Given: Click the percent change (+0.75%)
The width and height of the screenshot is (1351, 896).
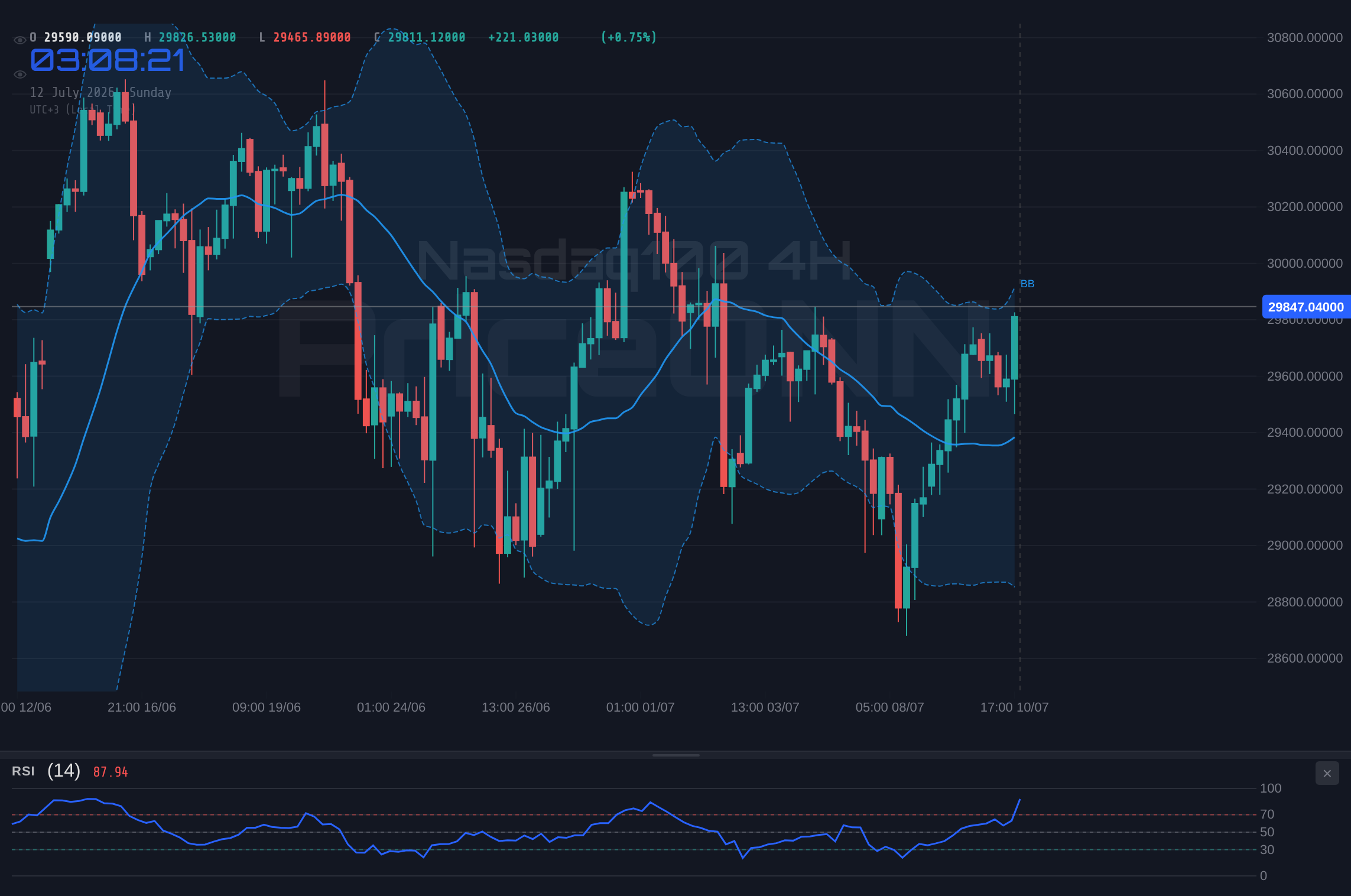Looking at the screenshot, I should pos(629,37).
